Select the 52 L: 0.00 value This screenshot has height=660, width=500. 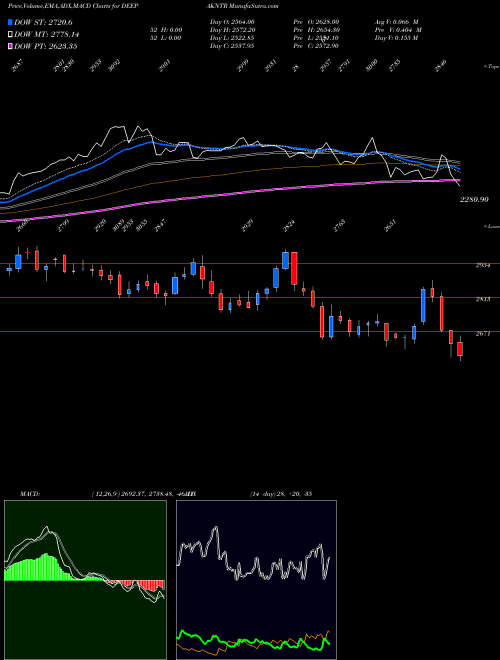(166, 38)
